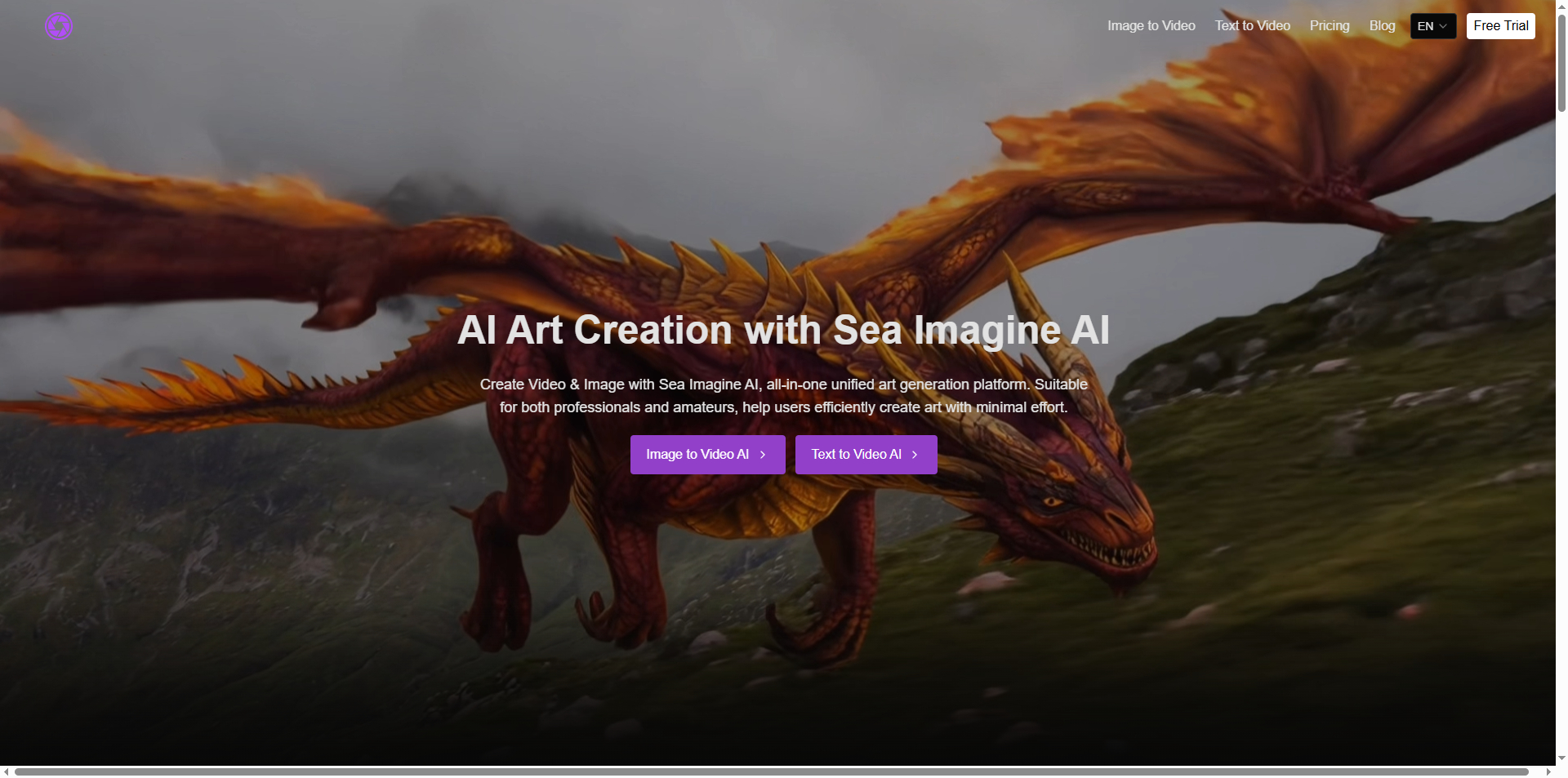
Task: Click the purple Sea Imagine AI logo
Action: click(x=59, y=26)
